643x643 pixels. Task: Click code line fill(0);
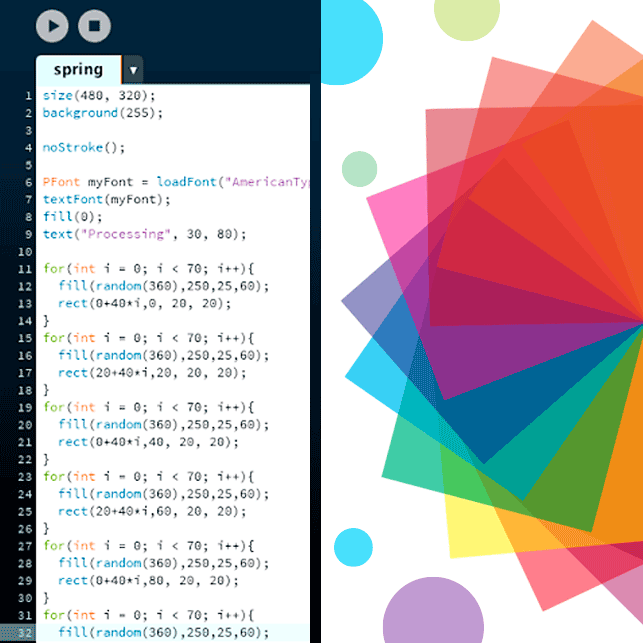tap(73, 217)
